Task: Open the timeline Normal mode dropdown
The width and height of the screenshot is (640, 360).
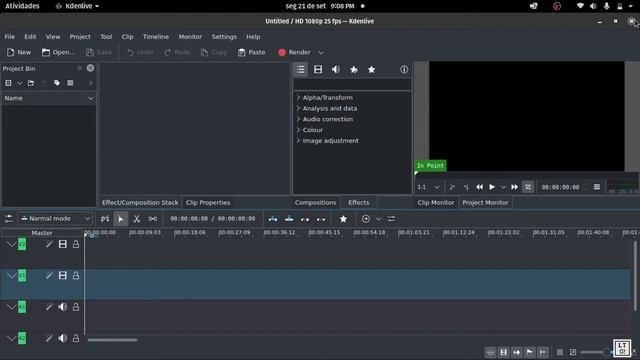Action: tap(56, 219)
